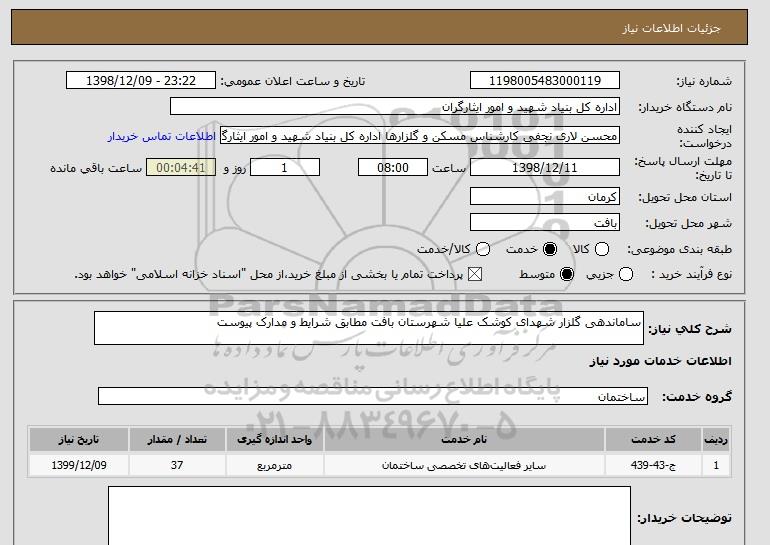The width and height of the screenshot is (770, 545).
Task: Click the unit cell مترمربع
Action: point(275,465)
